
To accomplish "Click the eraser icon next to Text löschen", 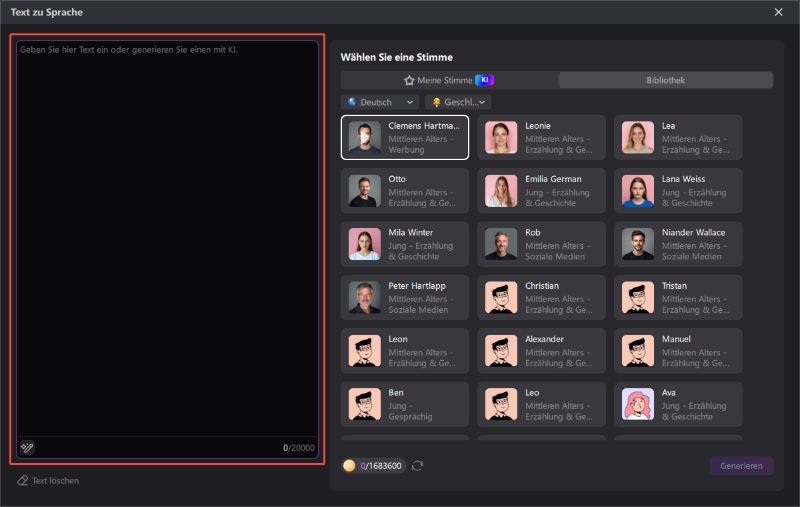I will 22,481.
